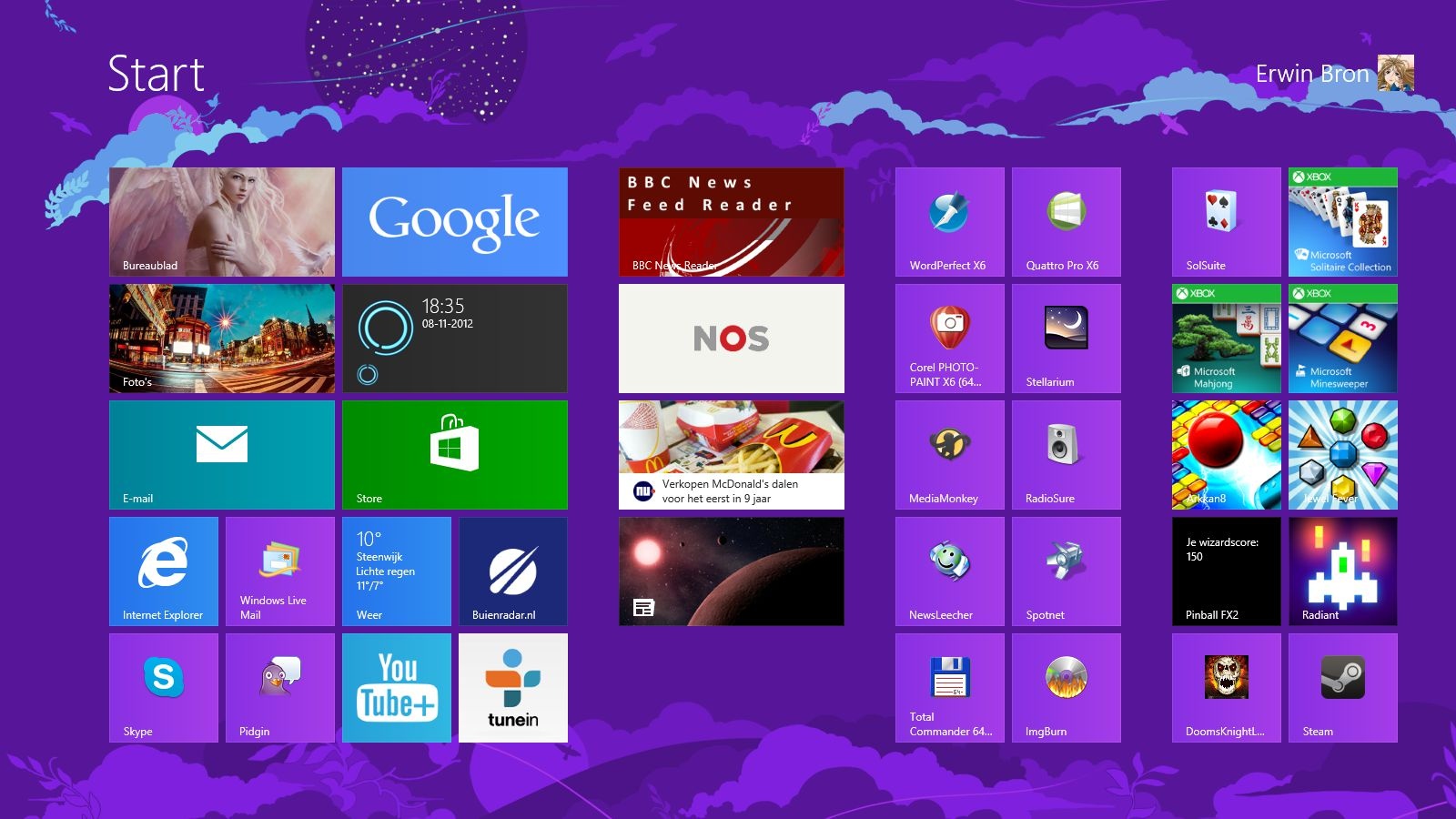
Task: Open the Buienradar.nl tile
Action: 513,571
